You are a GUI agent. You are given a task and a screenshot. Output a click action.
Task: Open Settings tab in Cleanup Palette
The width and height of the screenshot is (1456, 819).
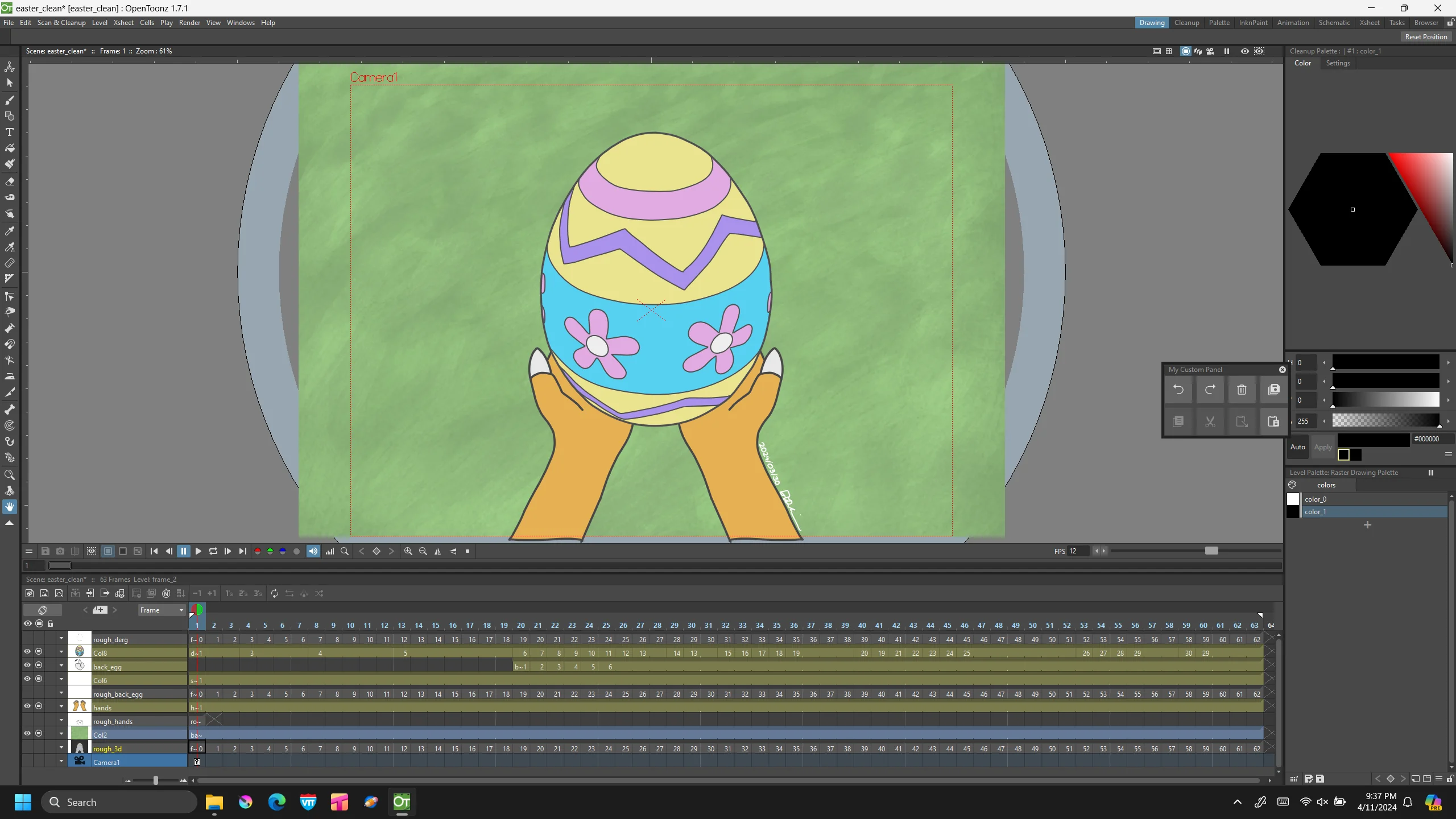point(1338,63)
